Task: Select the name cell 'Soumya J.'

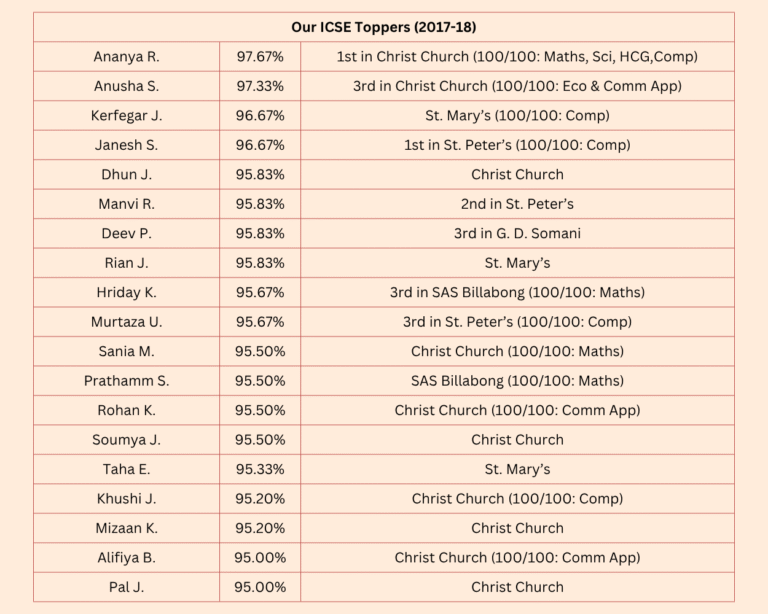Action: 126,440
